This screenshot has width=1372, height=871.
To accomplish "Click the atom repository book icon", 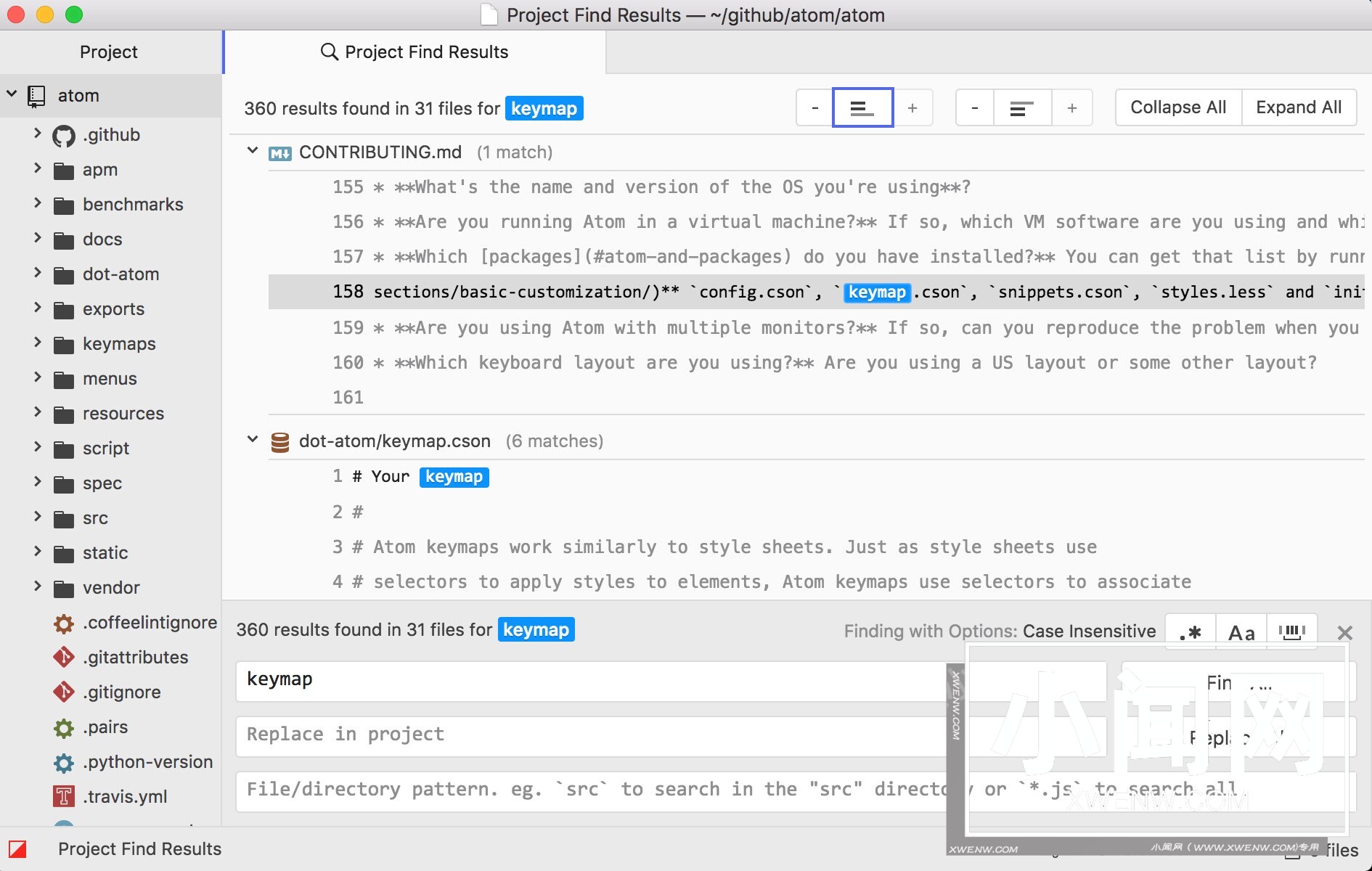I will (36, 97).
